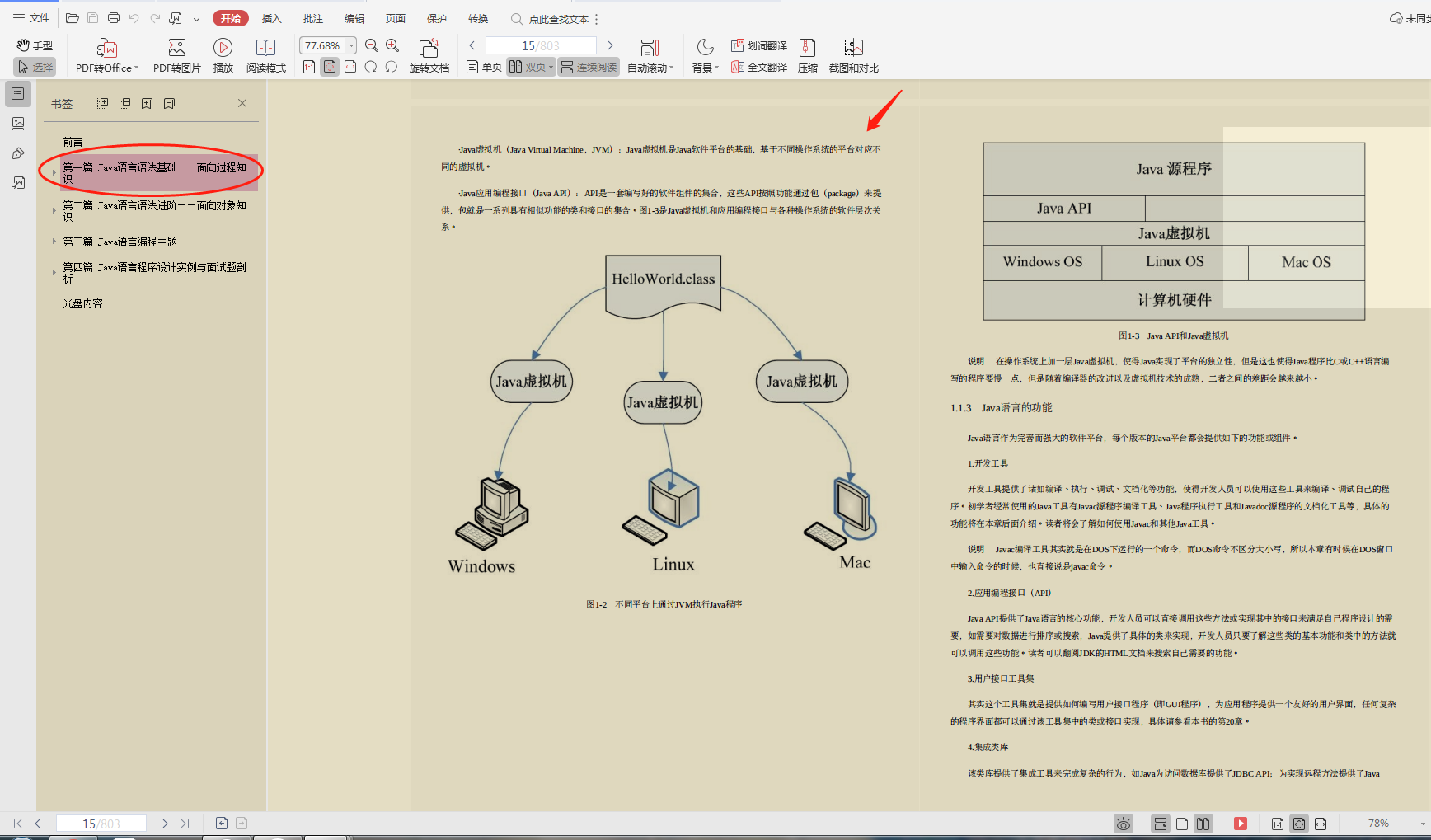Toggle 连续阅读 continuous reading
The height and width of the screenshot is (840, 1431).
(589, 67)
